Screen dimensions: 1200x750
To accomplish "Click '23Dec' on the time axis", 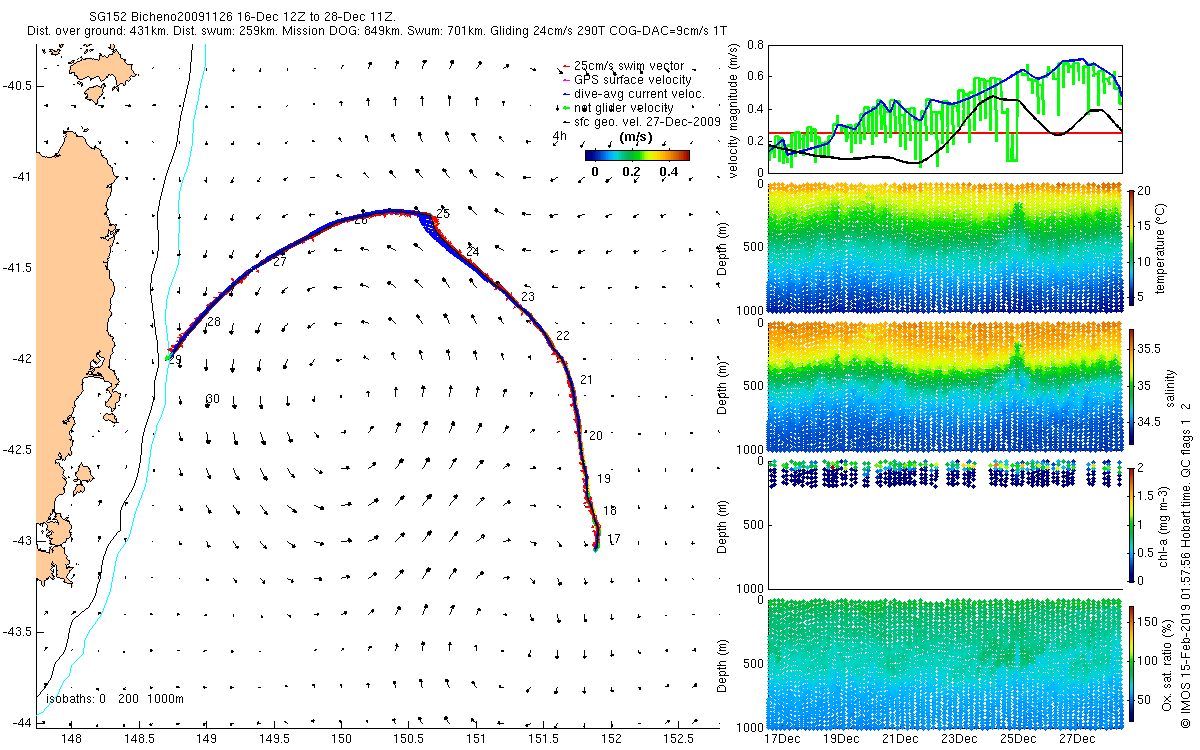I will 959,739.
